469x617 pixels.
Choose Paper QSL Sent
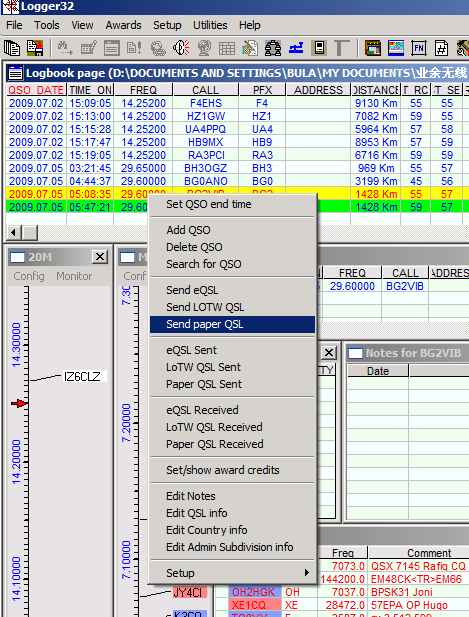[232, 384]
